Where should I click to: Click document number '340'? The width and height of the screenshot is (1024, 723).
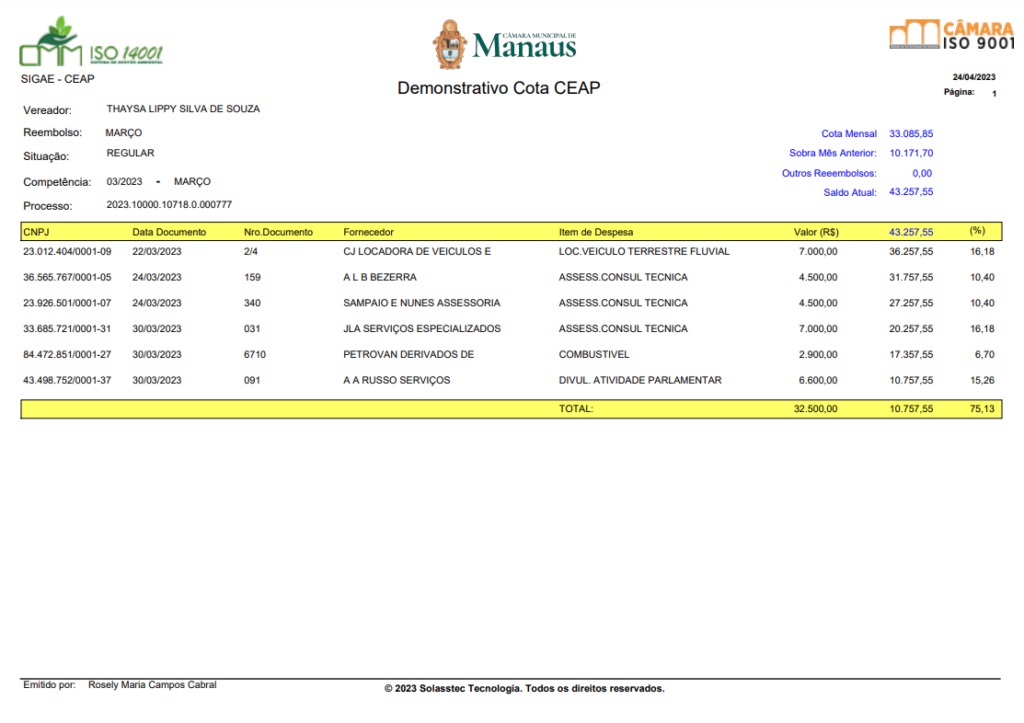[x=252, y=303]
